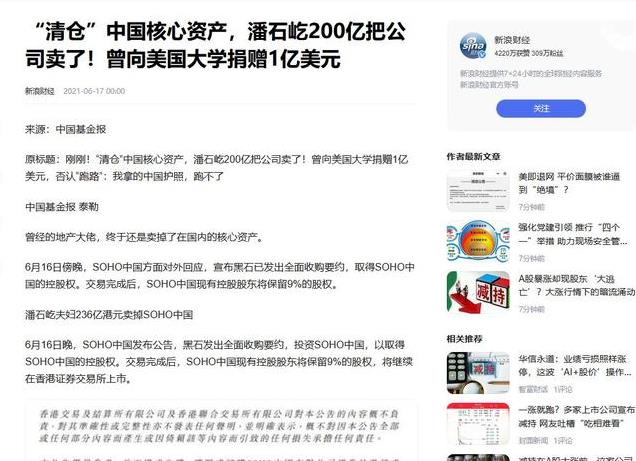Open article A股暴涨却现股东大逃亡
Screen dimensions: 636x461
[x=576, y=285]
